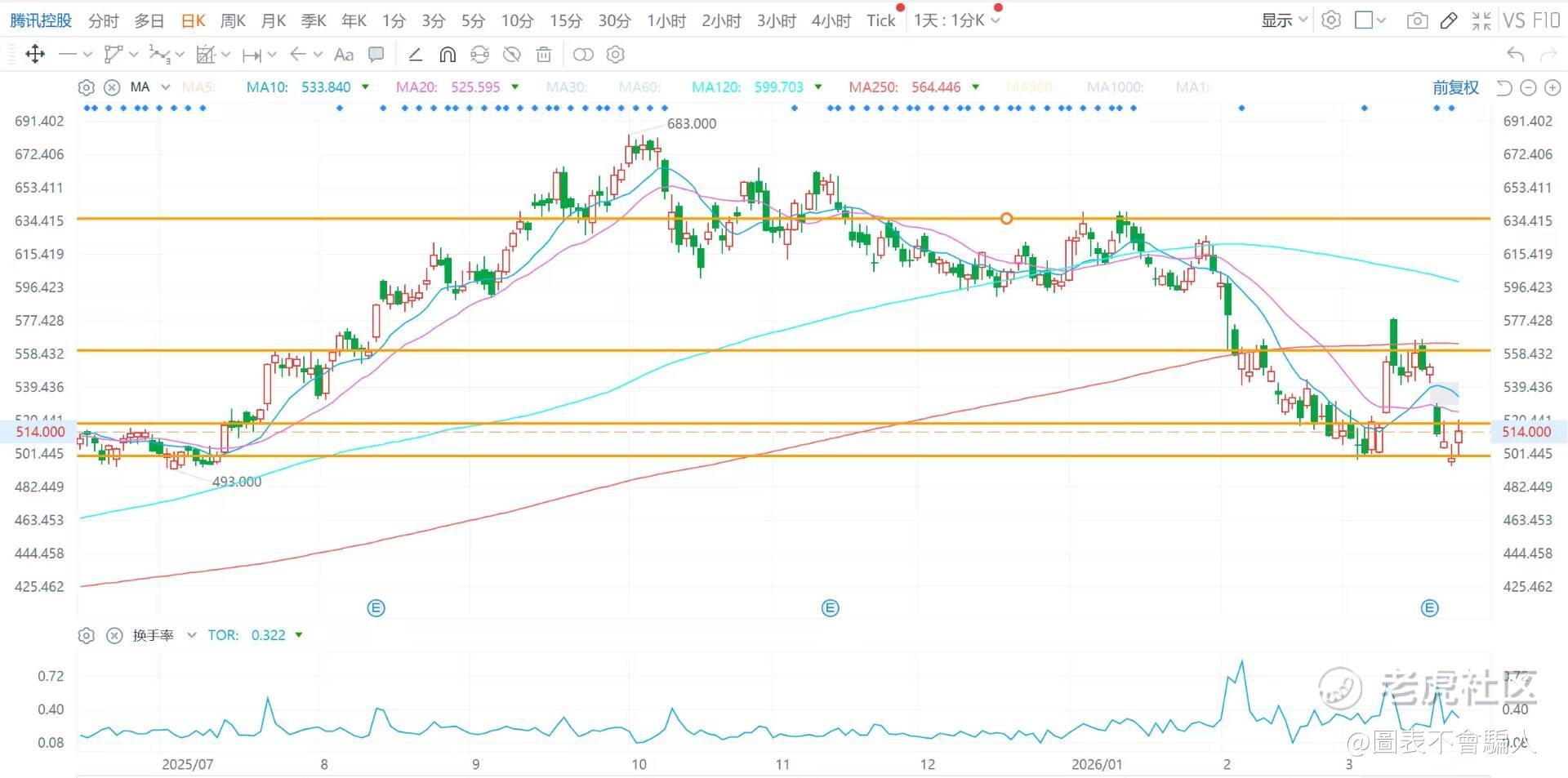Toggle the faded MA500 line
This screenshot has height=778, width=1568.
pos(1031,87)
